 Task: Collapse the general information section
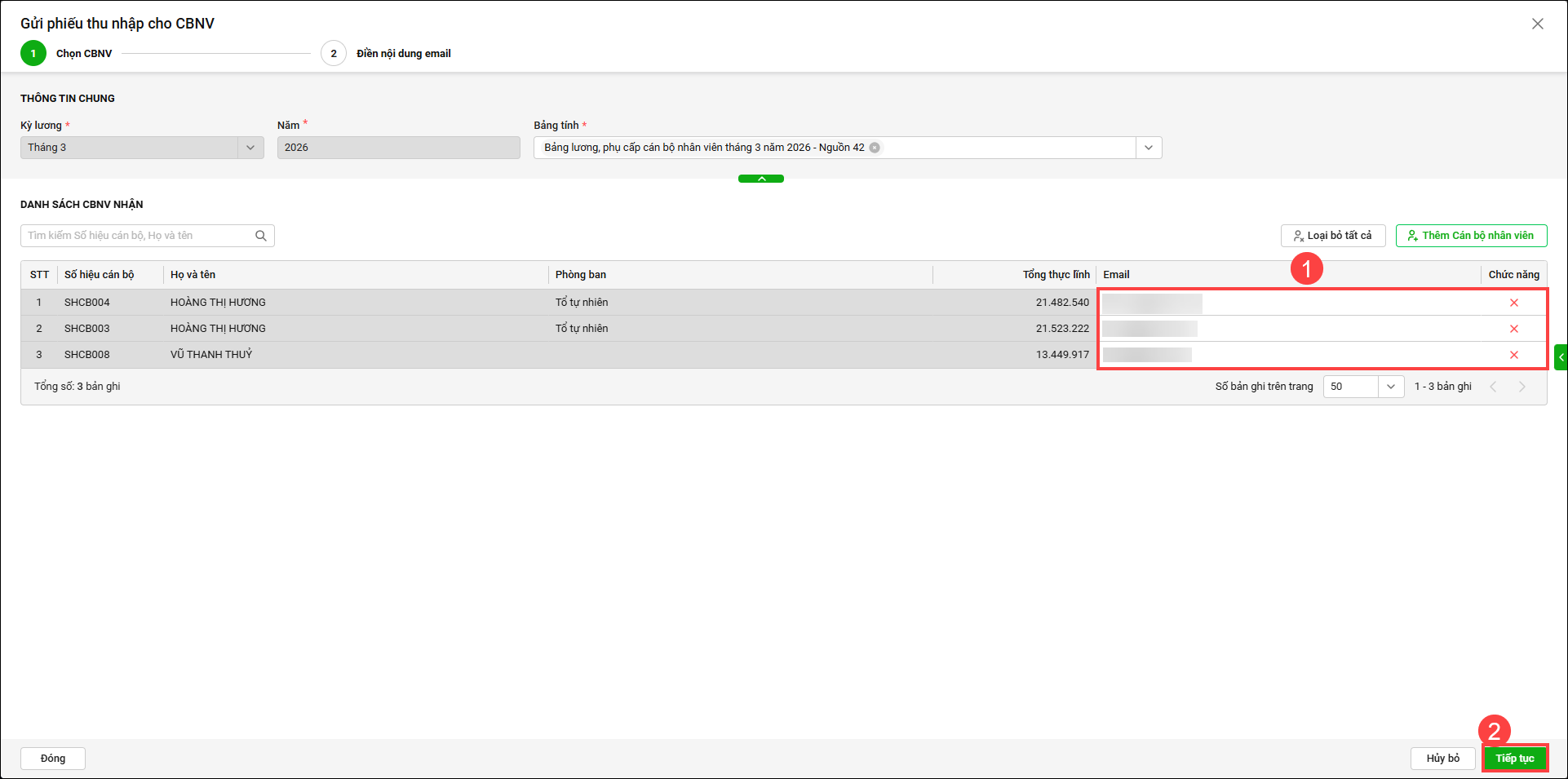(760, 179)
